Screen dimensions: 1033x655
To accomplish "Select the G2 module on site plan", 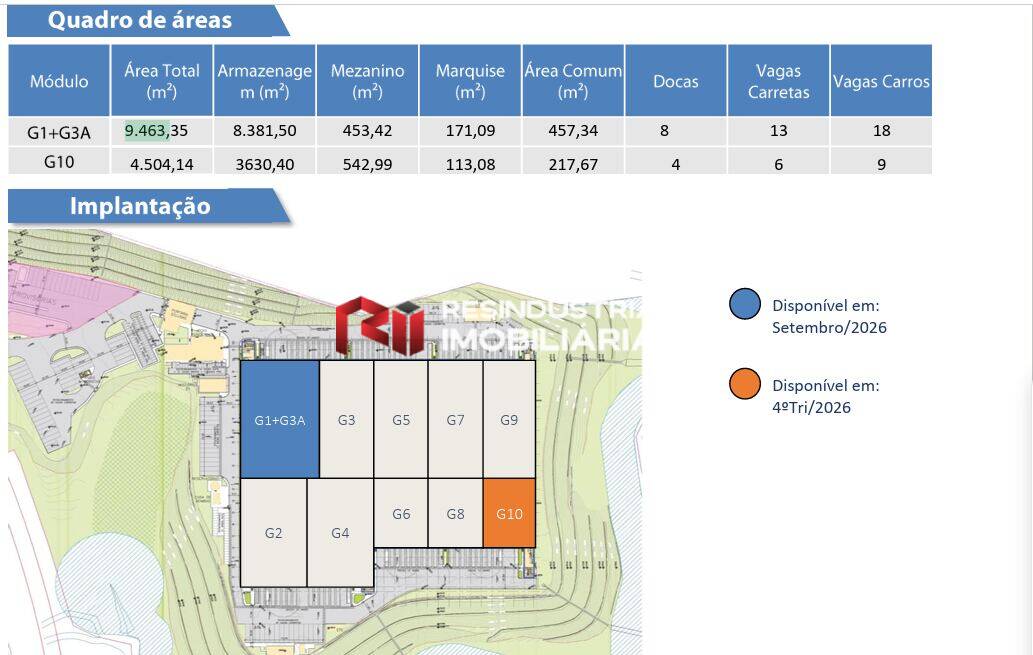I will pos(273,532).
